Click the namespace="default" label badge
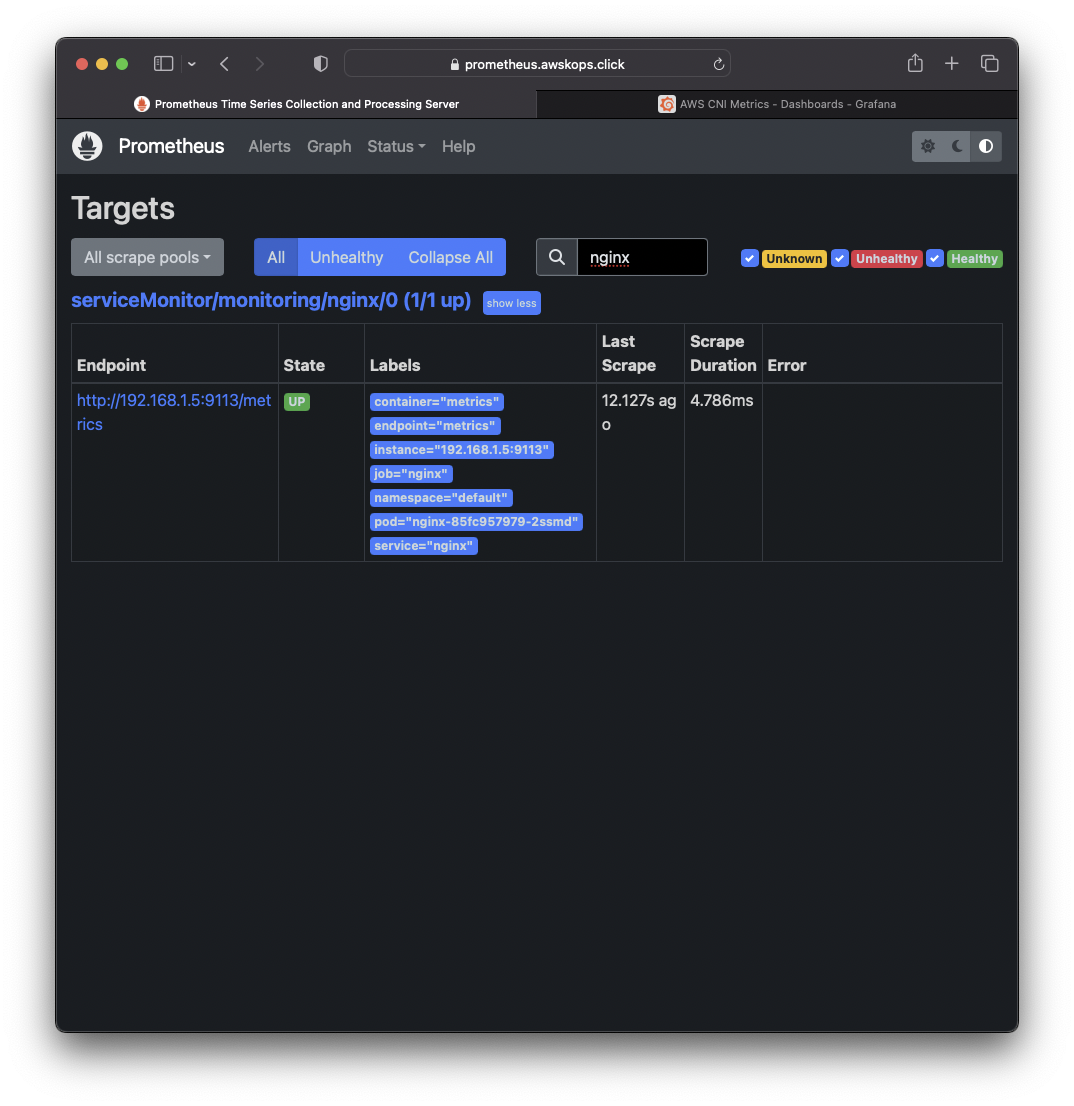1074x1106 pixels. [x=441, y=497]
